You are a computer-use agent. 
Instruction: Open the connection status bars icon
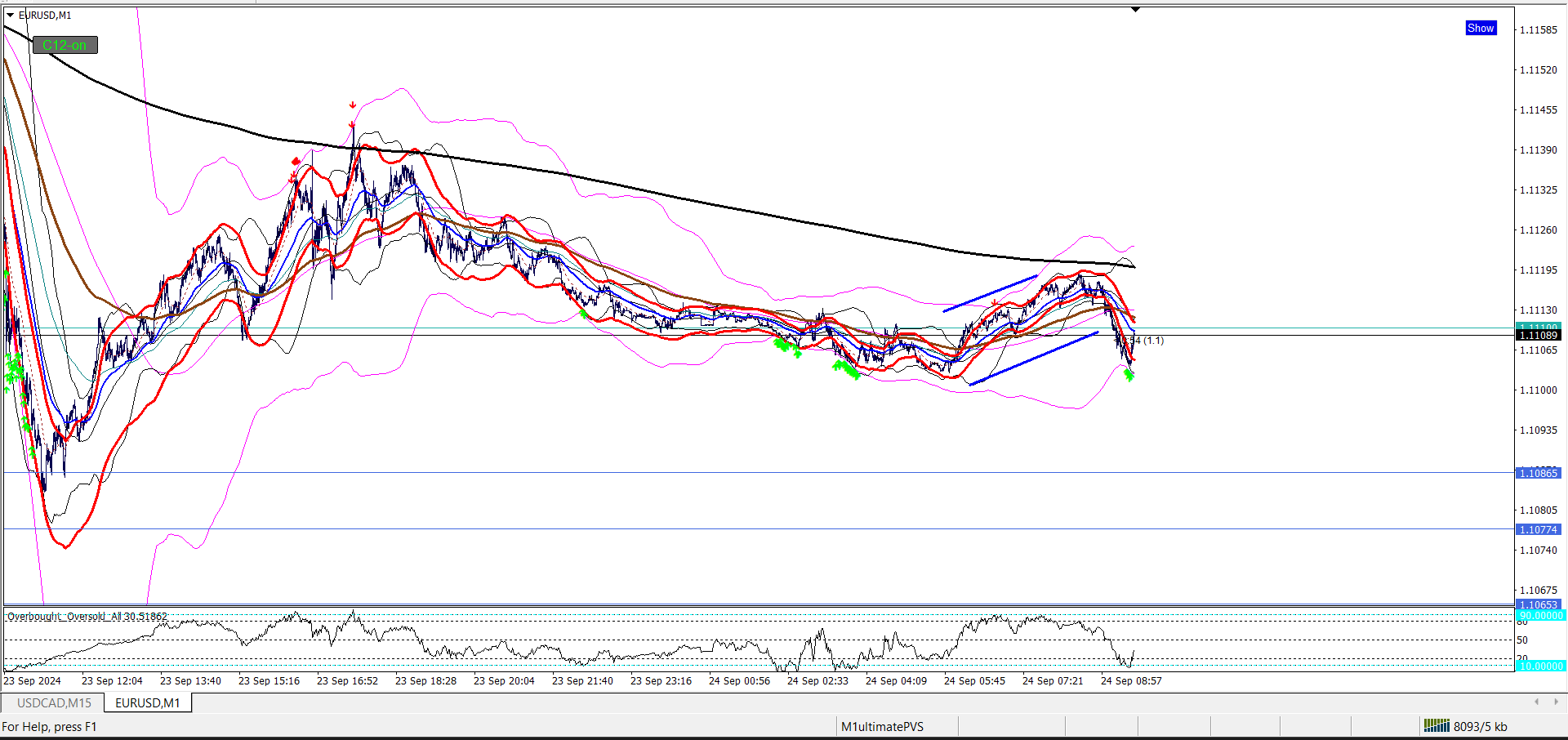point(1437,725)
